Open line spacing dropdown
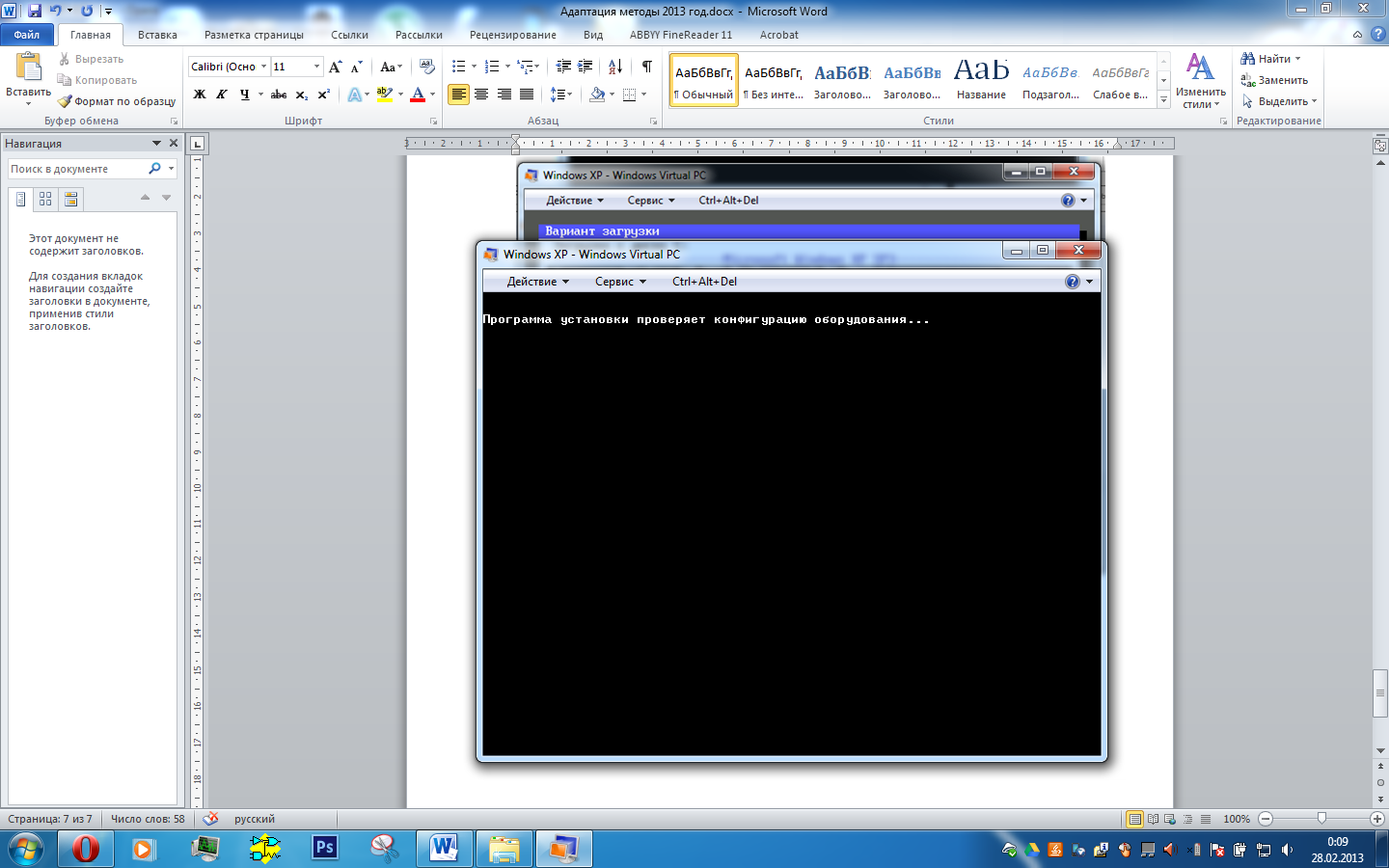The height and width of the screenshot is (868, 1389). tap(560, 95)
